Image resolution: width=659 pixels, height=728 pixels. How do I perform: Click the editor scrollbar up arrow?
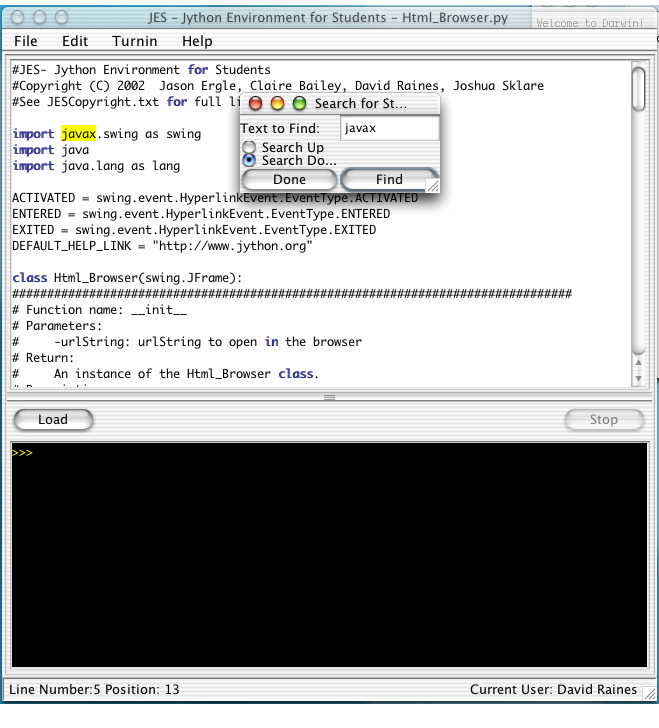pyautogui.click(x=639, y=362)
